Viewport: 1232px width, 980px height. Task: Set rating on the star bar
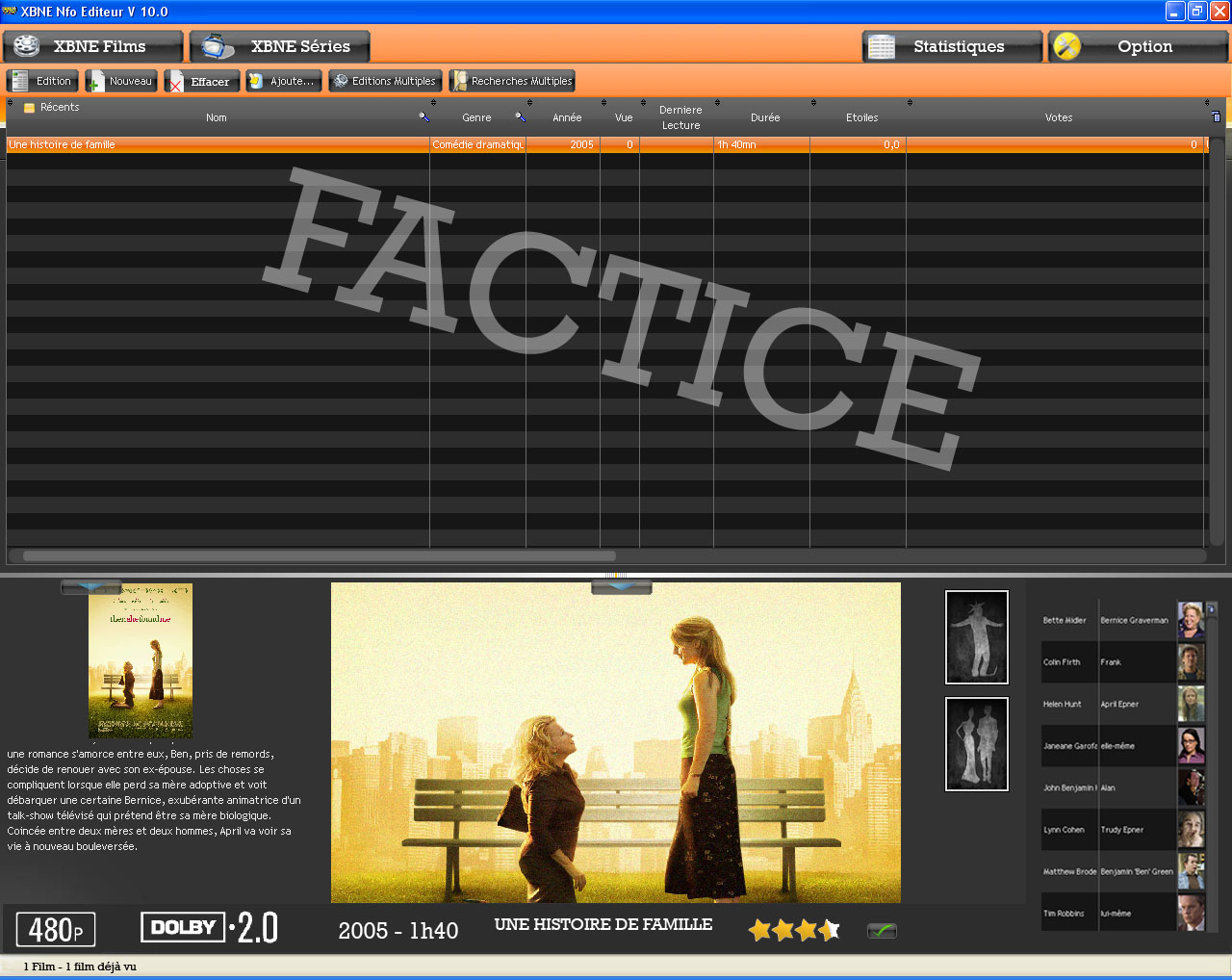794,930
